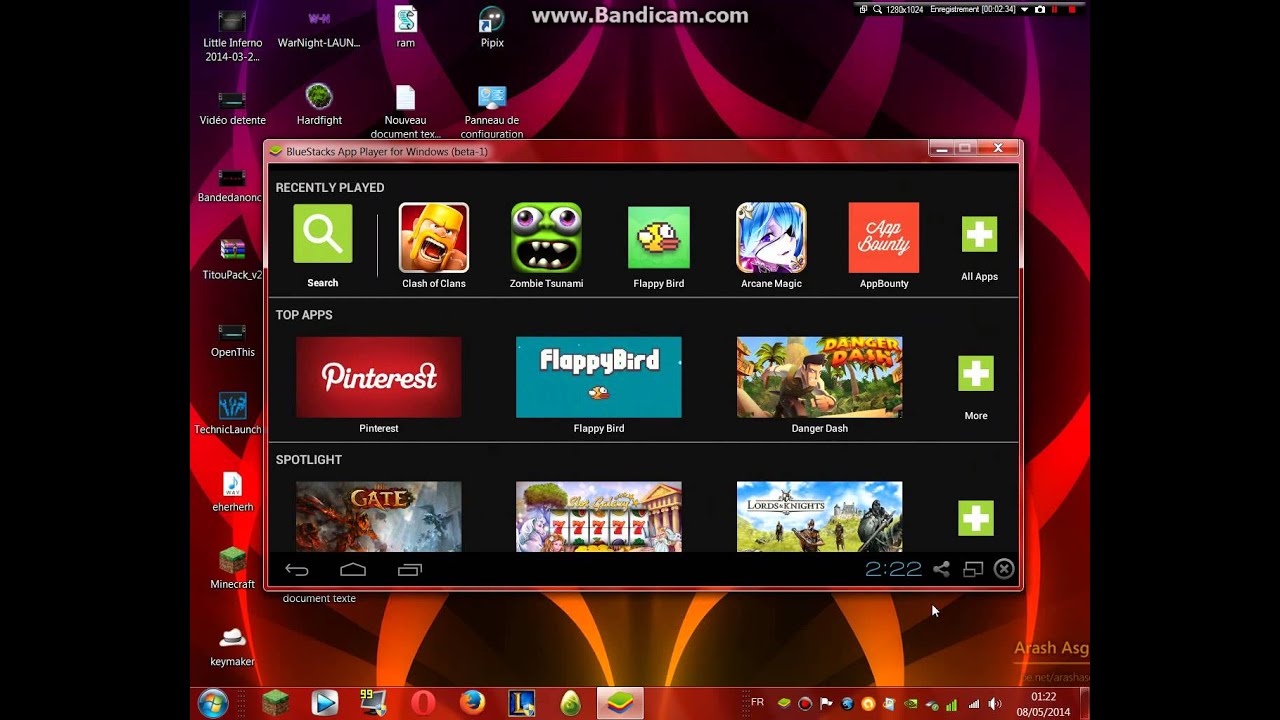Open Opera from the taskbar
The height and width of the screenshot is (720, 1280).
click(423, 703)
